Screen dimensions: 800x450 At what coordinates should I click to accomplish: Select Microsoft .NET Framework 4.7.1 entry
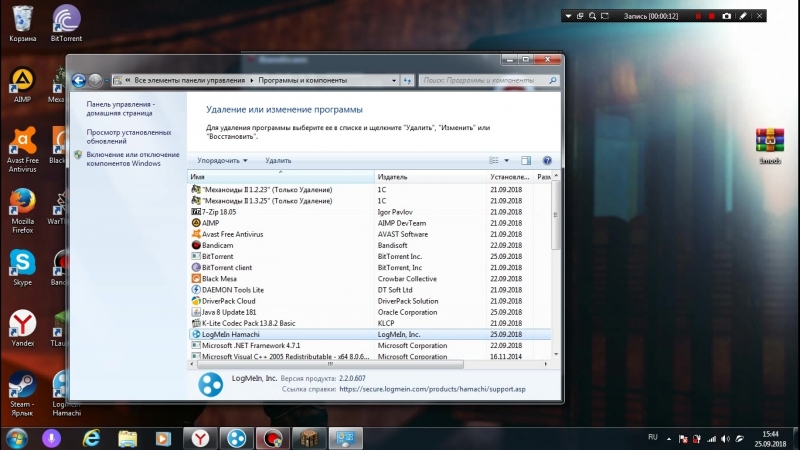[x=369, y=345]
